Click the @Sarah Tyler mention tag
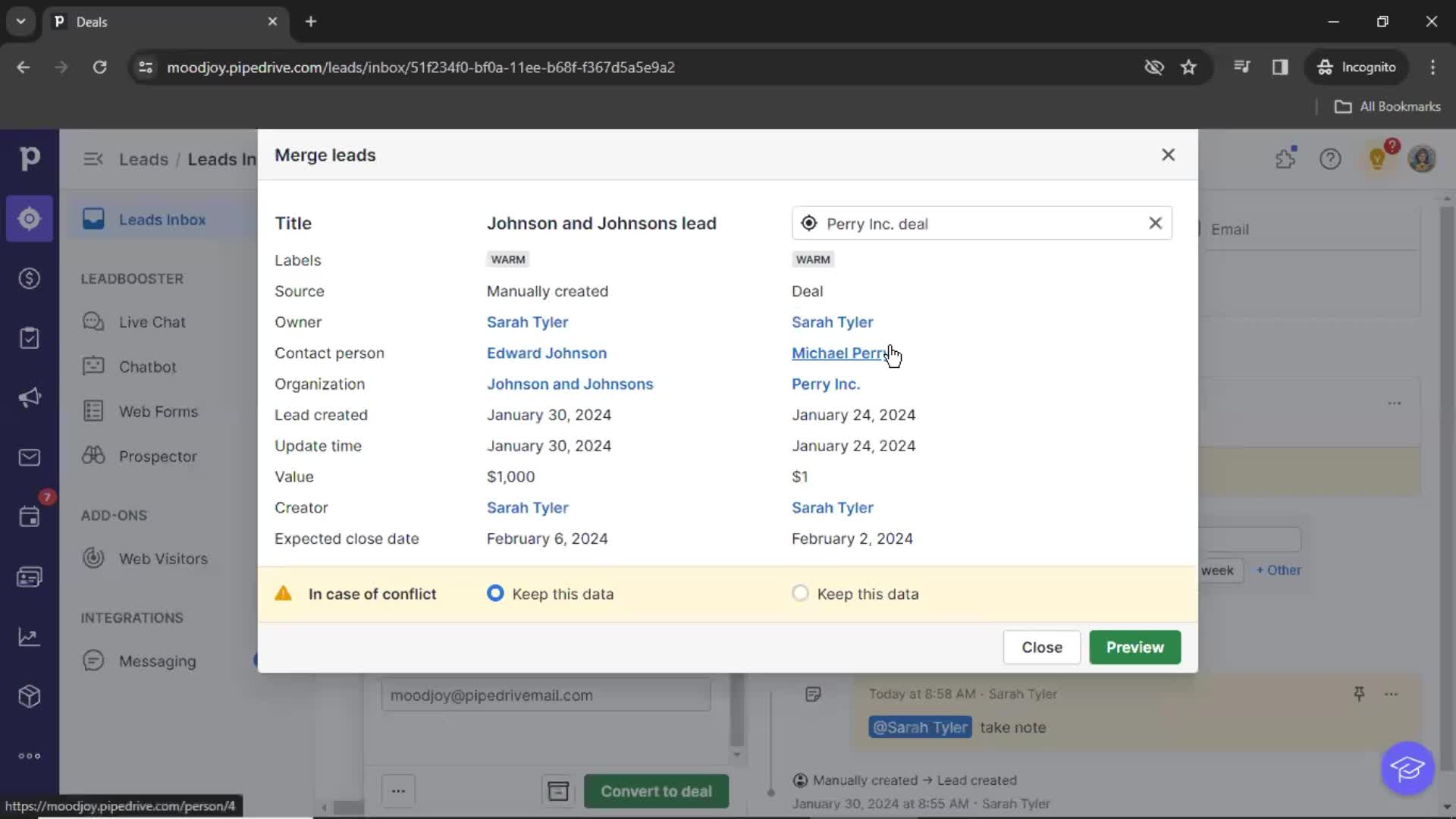 click(x=920, y=727)
